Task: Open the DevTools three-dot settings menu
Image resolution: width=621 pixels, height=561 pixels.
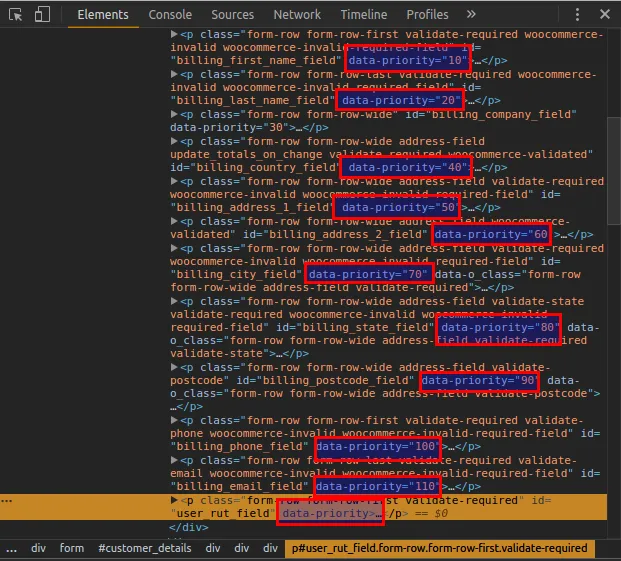Action: [577, 14]
